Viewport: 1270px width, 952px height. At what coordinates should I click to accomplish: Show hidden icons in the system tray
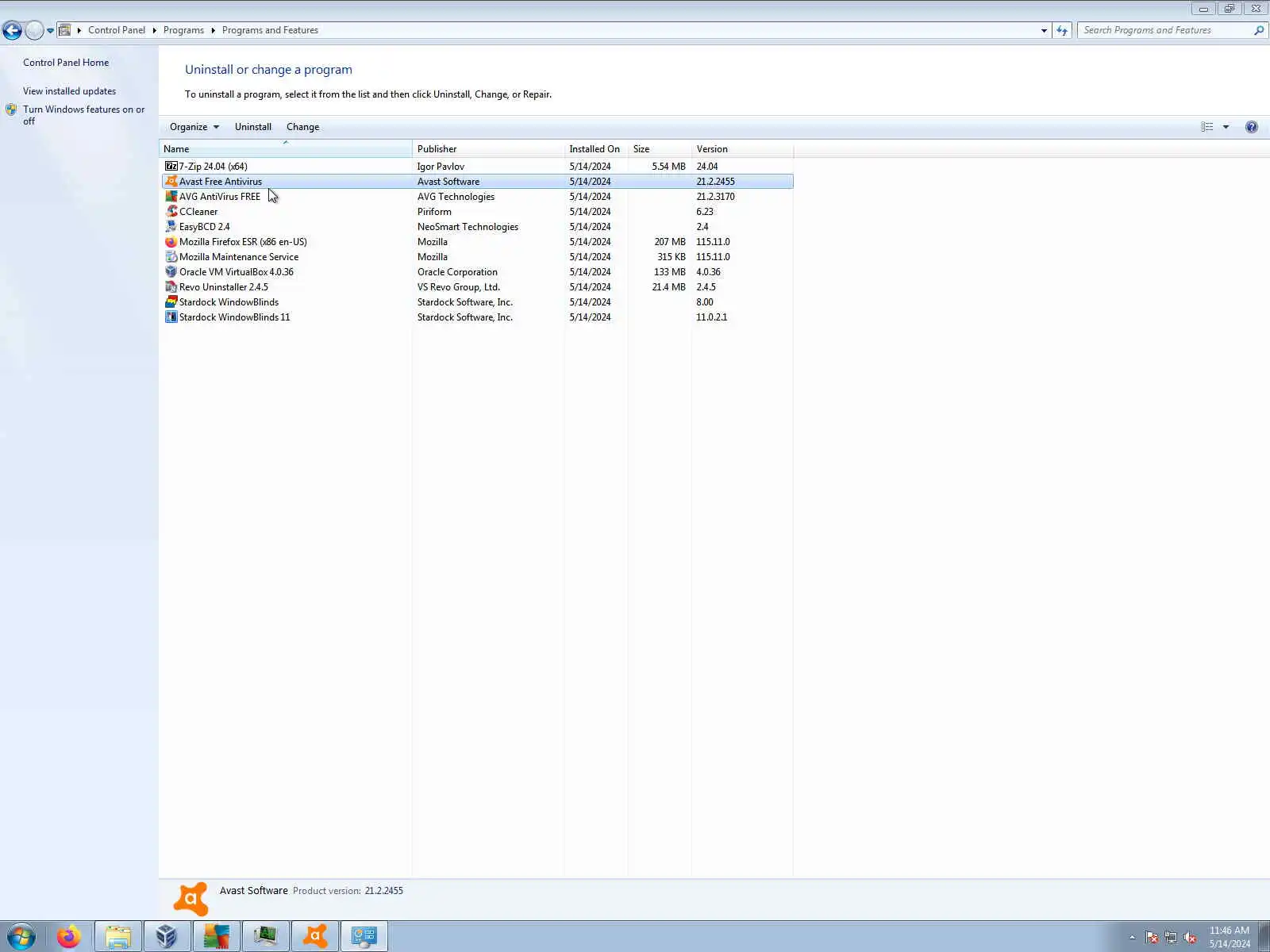1132,938
